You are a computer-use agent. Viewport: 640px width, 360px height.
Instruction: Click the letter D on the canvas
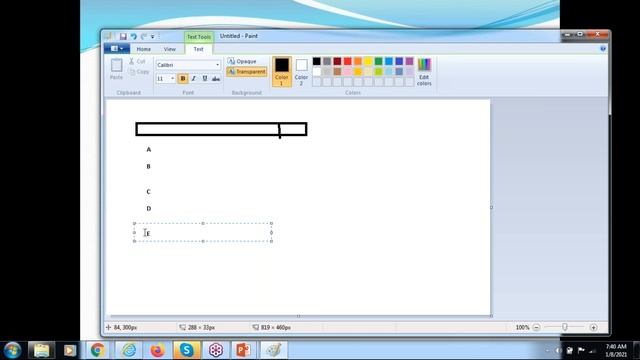coord(149,209)
